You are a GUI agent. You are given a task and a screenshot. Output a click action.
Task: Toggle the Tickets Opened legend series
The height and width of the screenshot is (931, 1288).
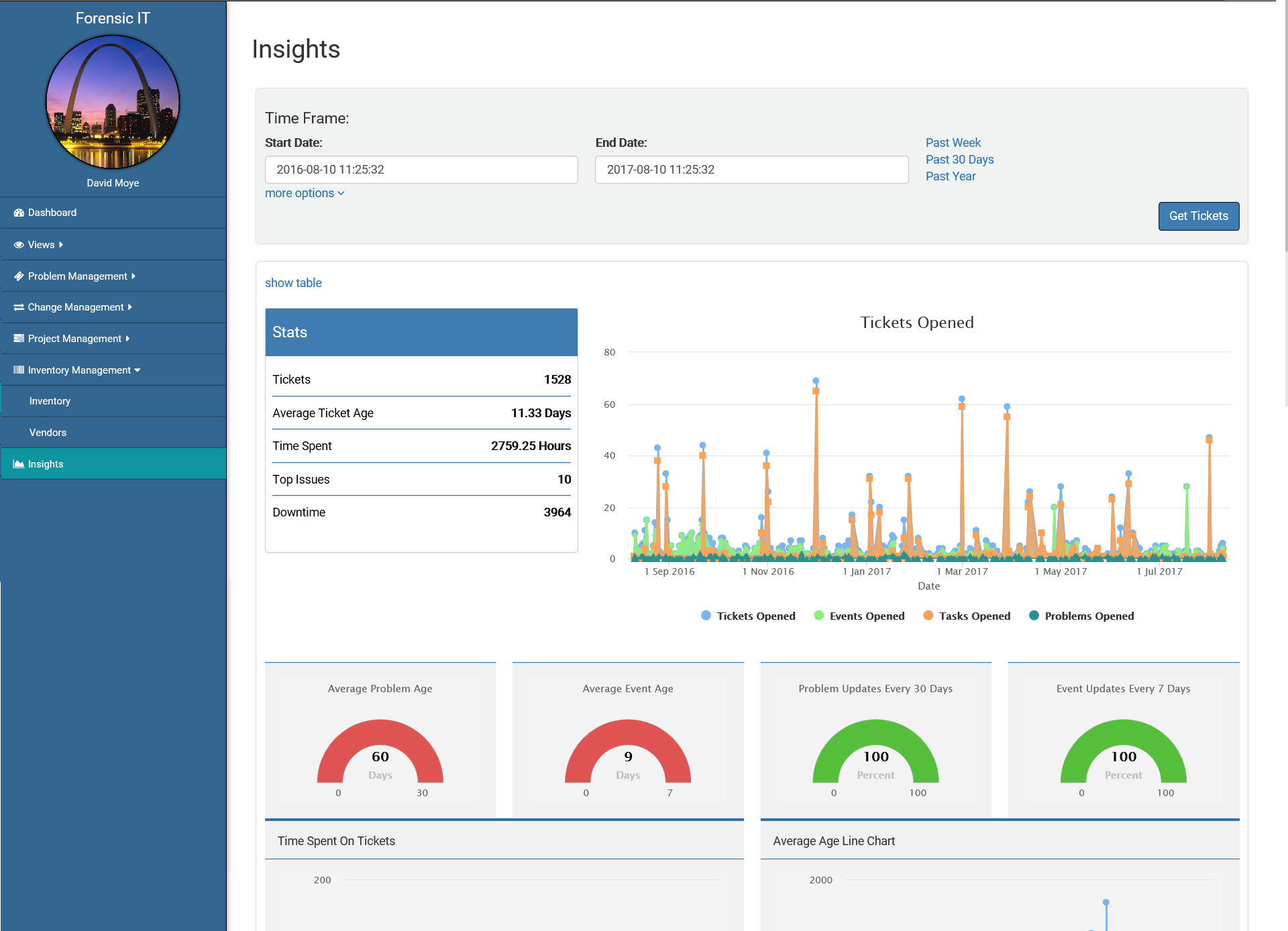pos(755,616)
